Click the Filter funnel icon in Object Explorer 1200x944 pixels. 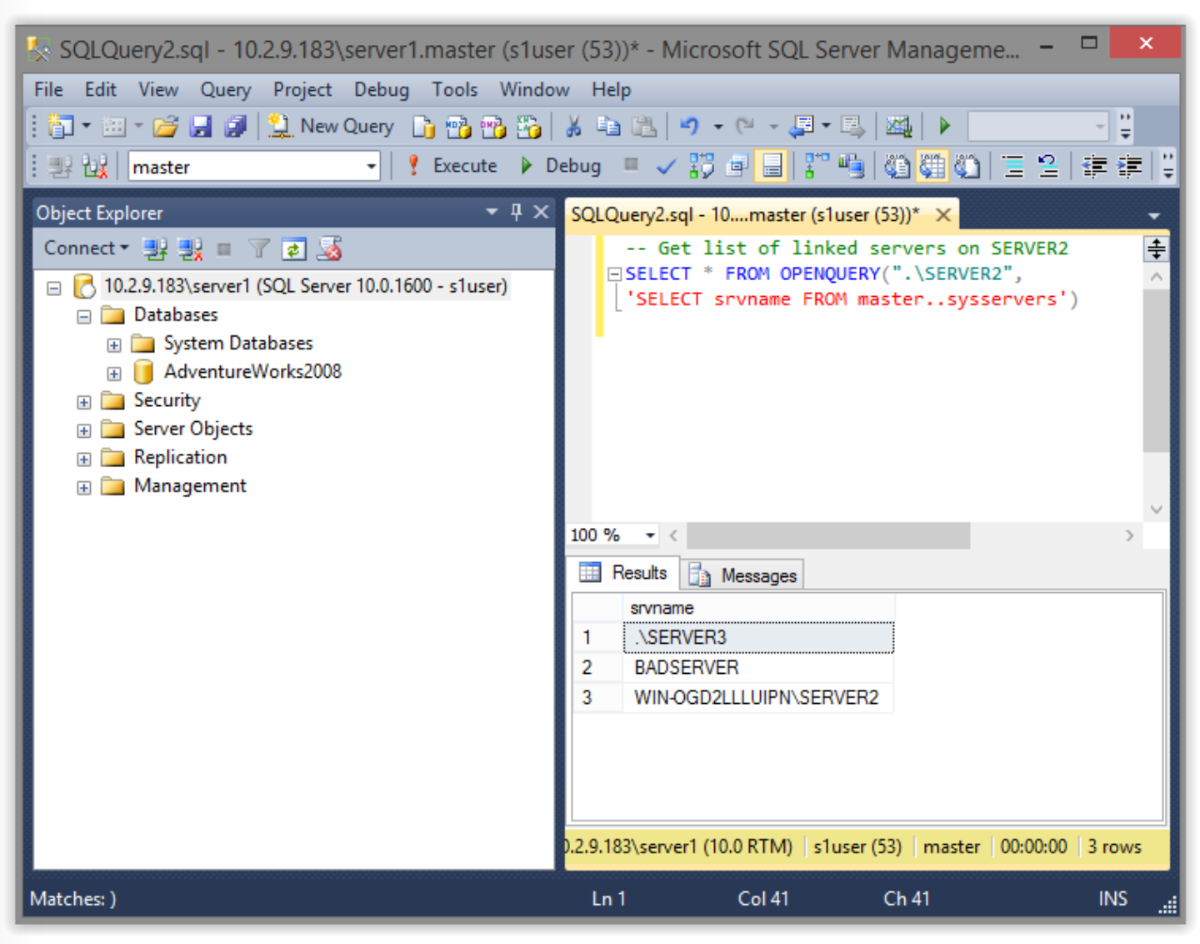coord(259,248)
